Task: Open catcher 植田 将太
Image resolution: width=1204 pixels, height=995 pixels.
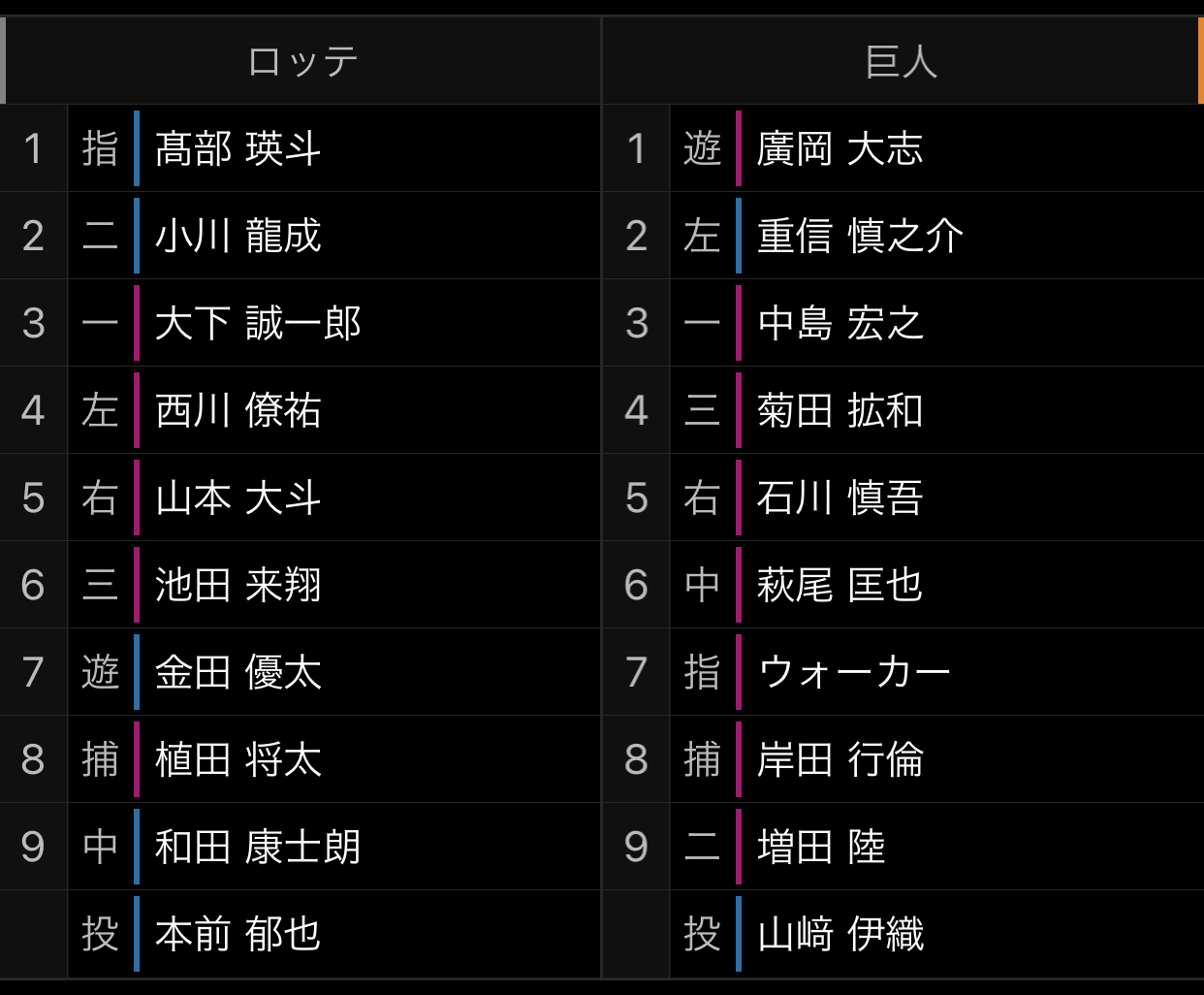Action: point(238,759)
